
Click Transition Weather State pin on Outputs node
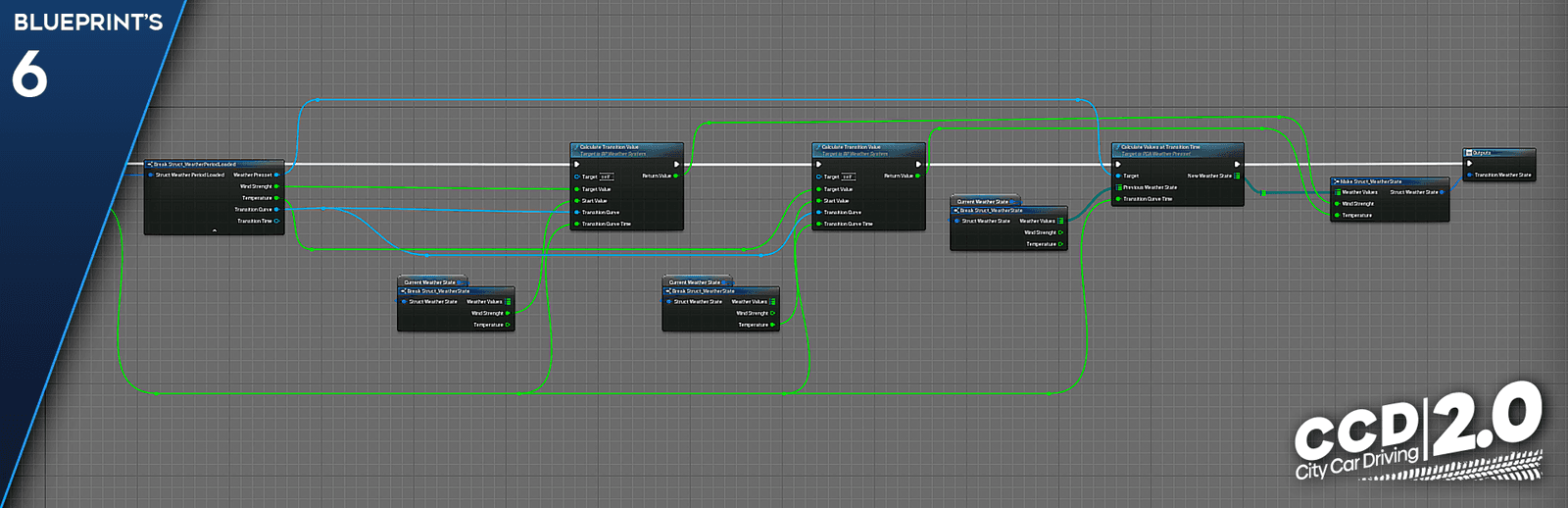(1469, 175)
